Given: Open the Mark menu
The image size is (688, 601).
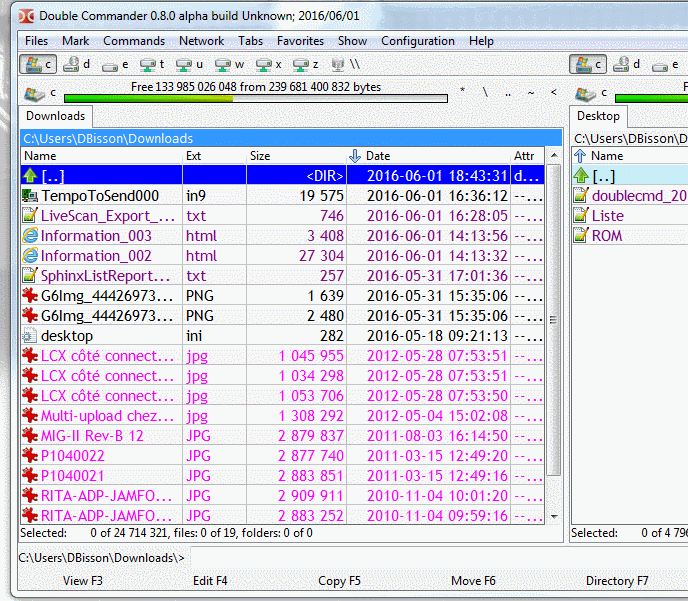Looking at the screenshot, I should point(75,41).
